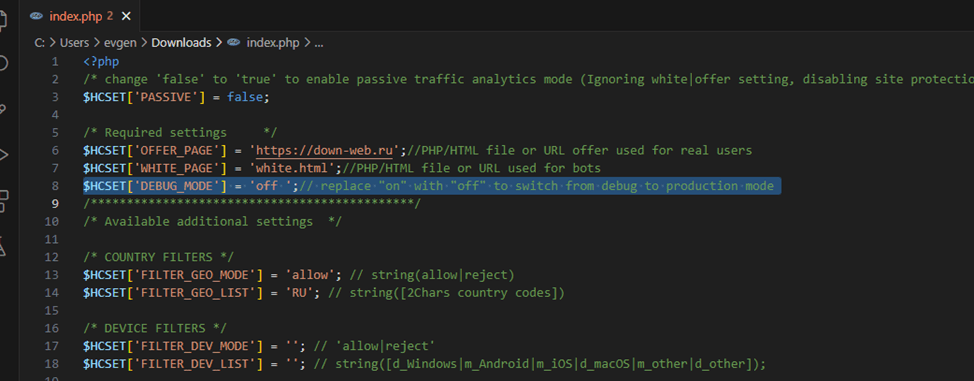Open the 'C:' breadcrumb segment

click(x=40, y=43)
